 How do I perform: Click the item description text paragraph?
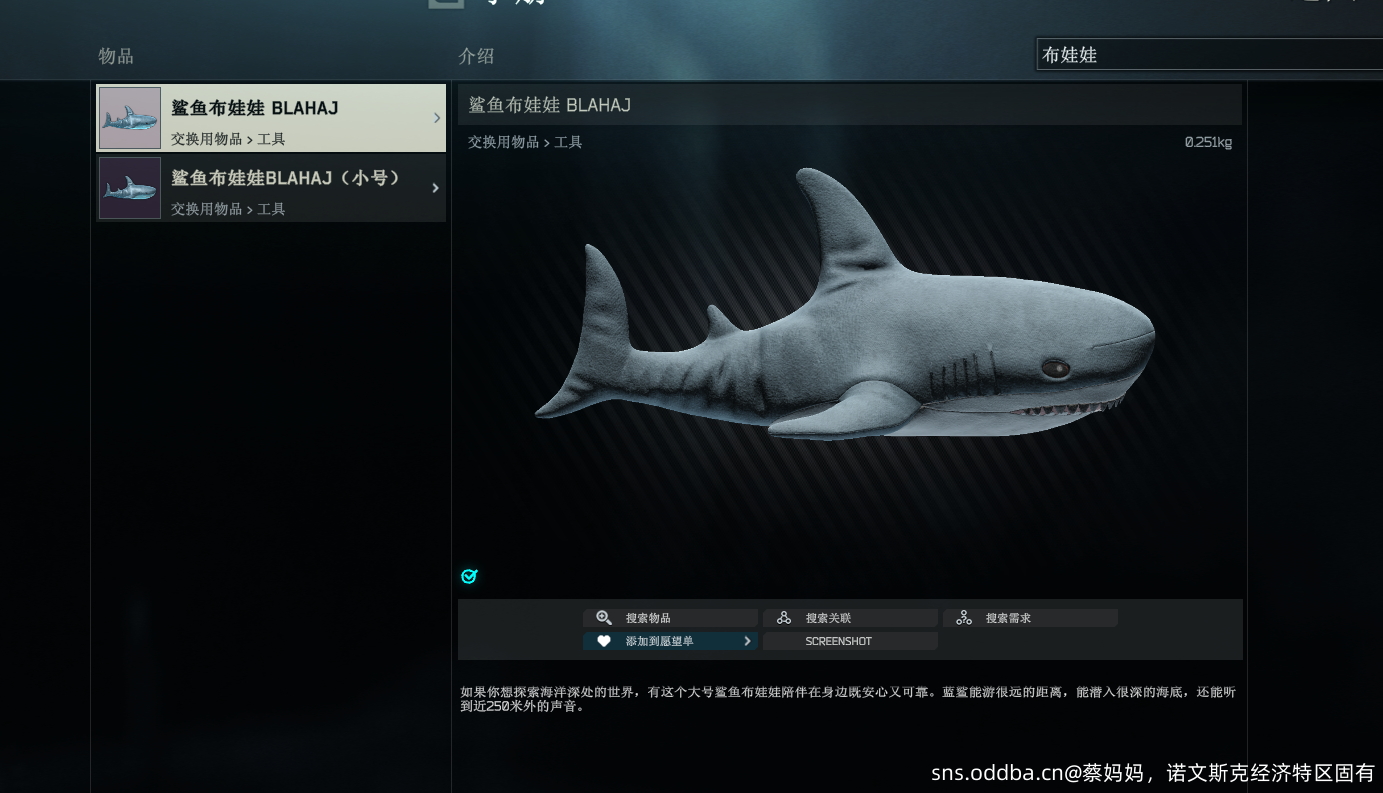tap(848, 698)
